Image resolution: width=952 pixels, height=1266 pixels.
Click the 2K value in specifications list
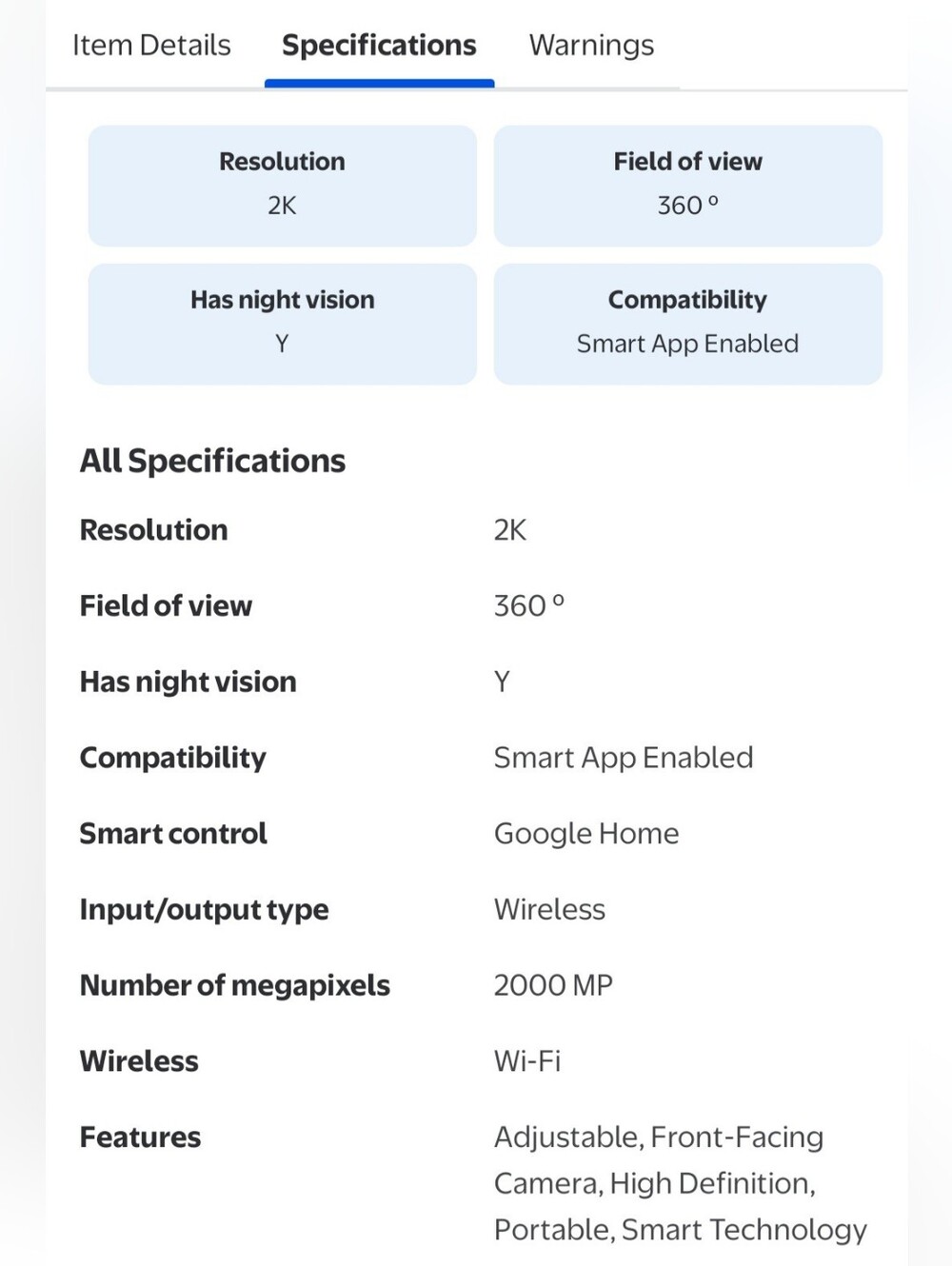509,529
